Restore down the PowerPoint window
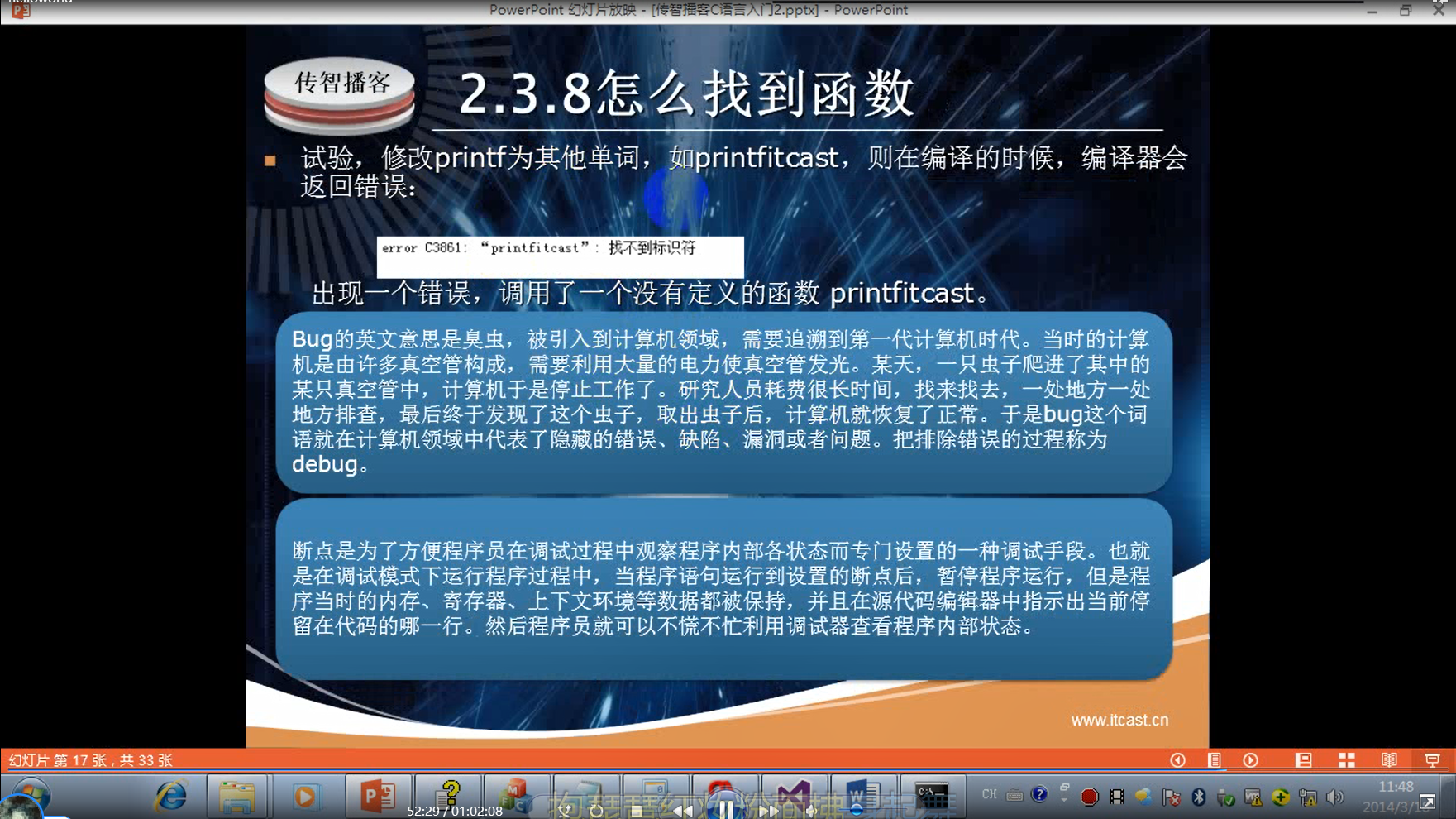 coord(1406,10)
